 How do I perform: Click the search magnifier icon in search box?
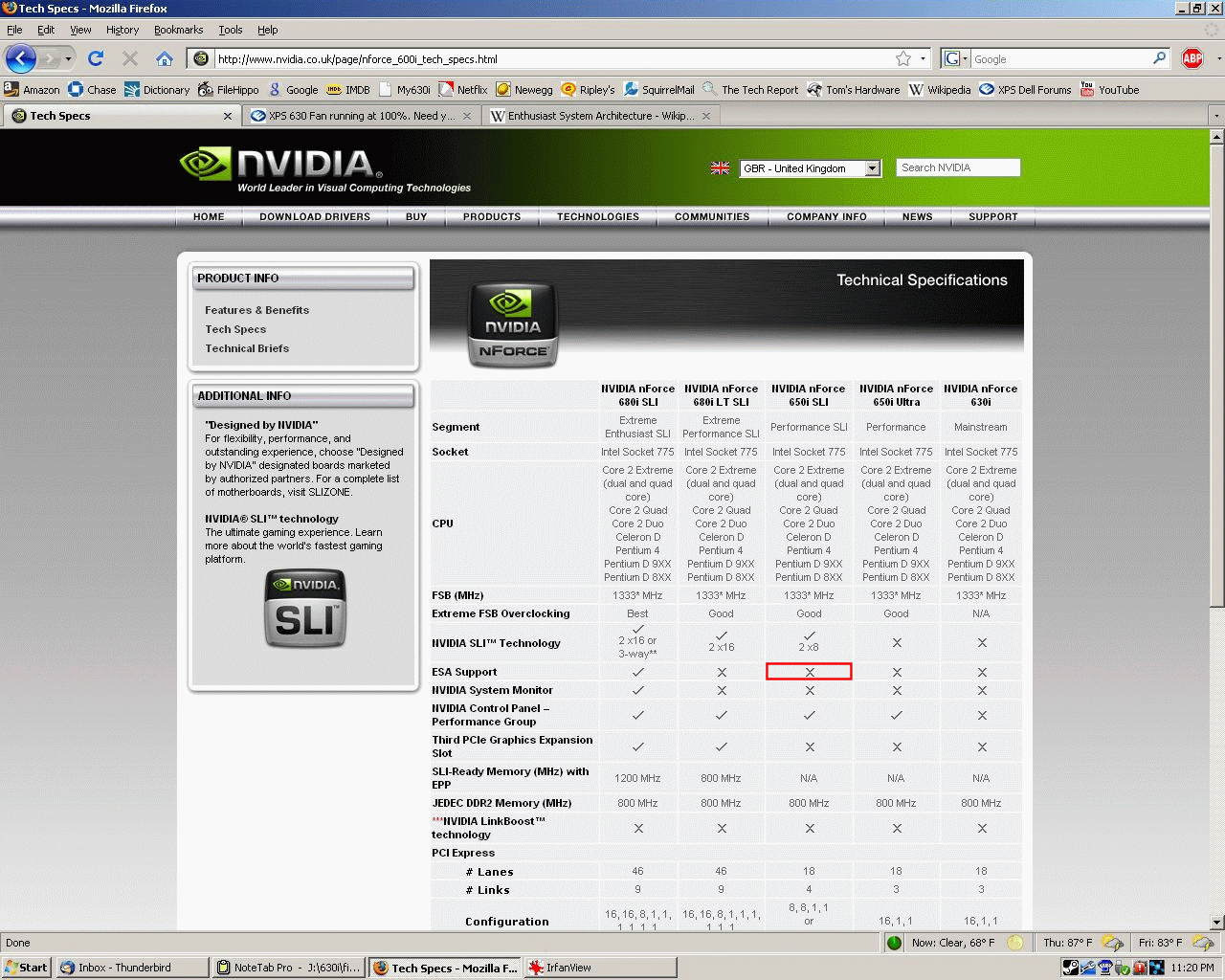1159,58
